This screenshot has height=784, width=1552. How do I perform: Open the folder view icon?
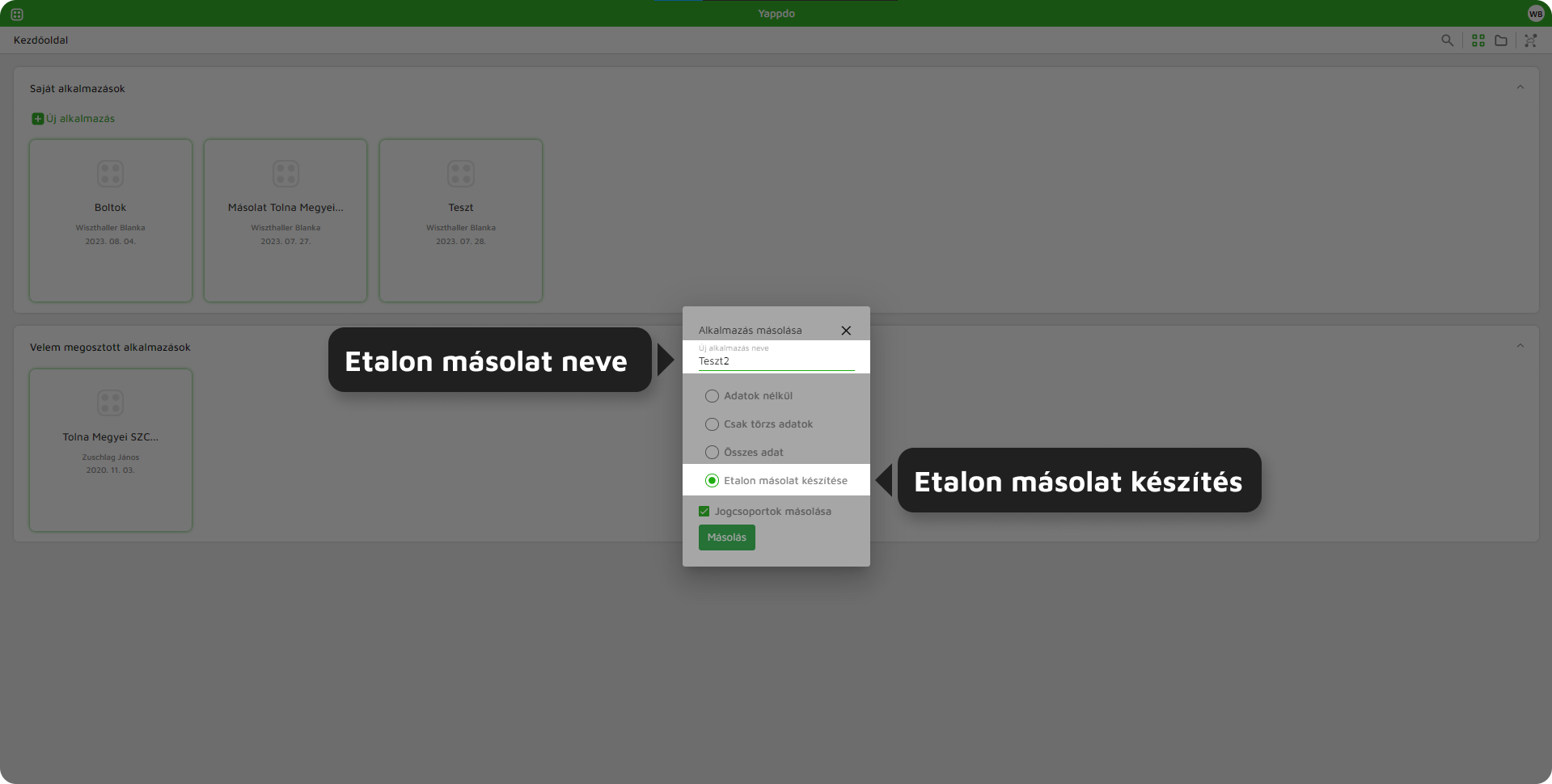pos(1501,40)
